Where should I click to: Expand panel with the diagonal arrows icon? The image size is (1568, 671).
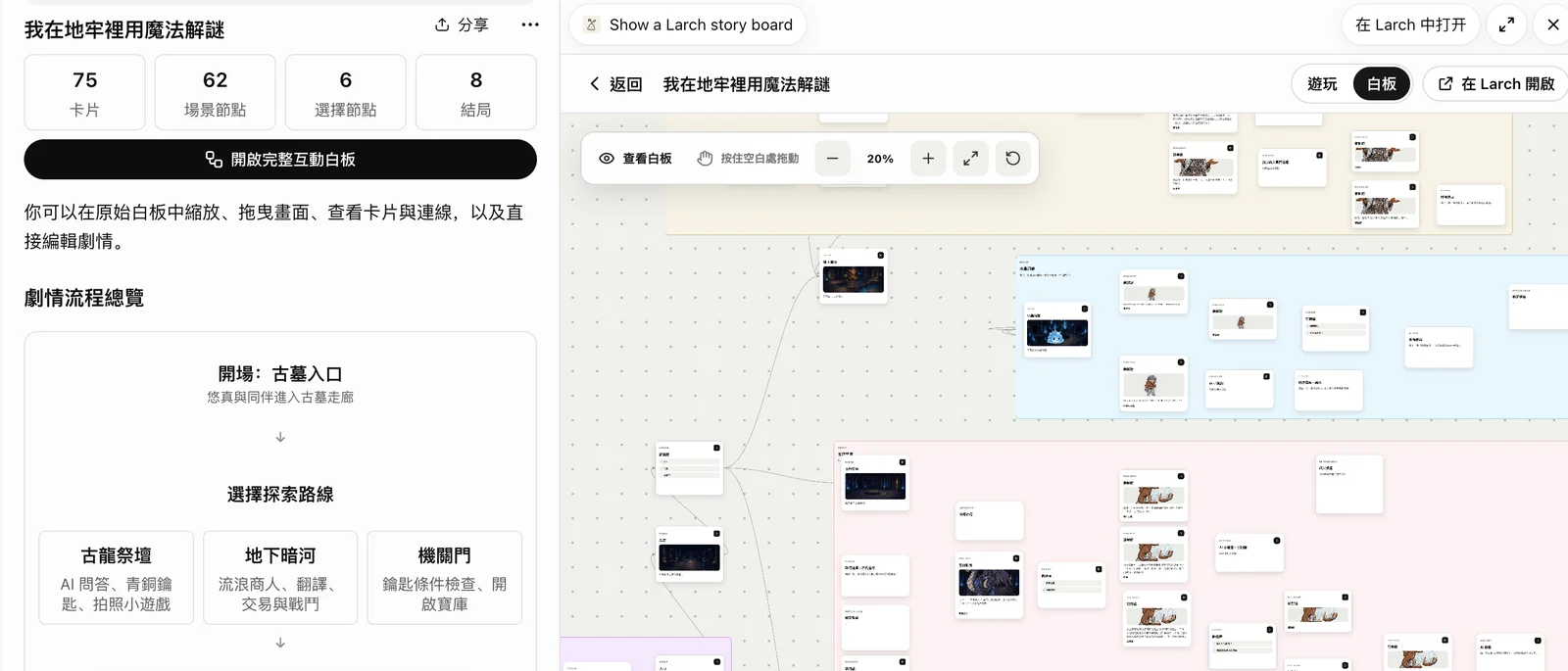point(1506,24)
